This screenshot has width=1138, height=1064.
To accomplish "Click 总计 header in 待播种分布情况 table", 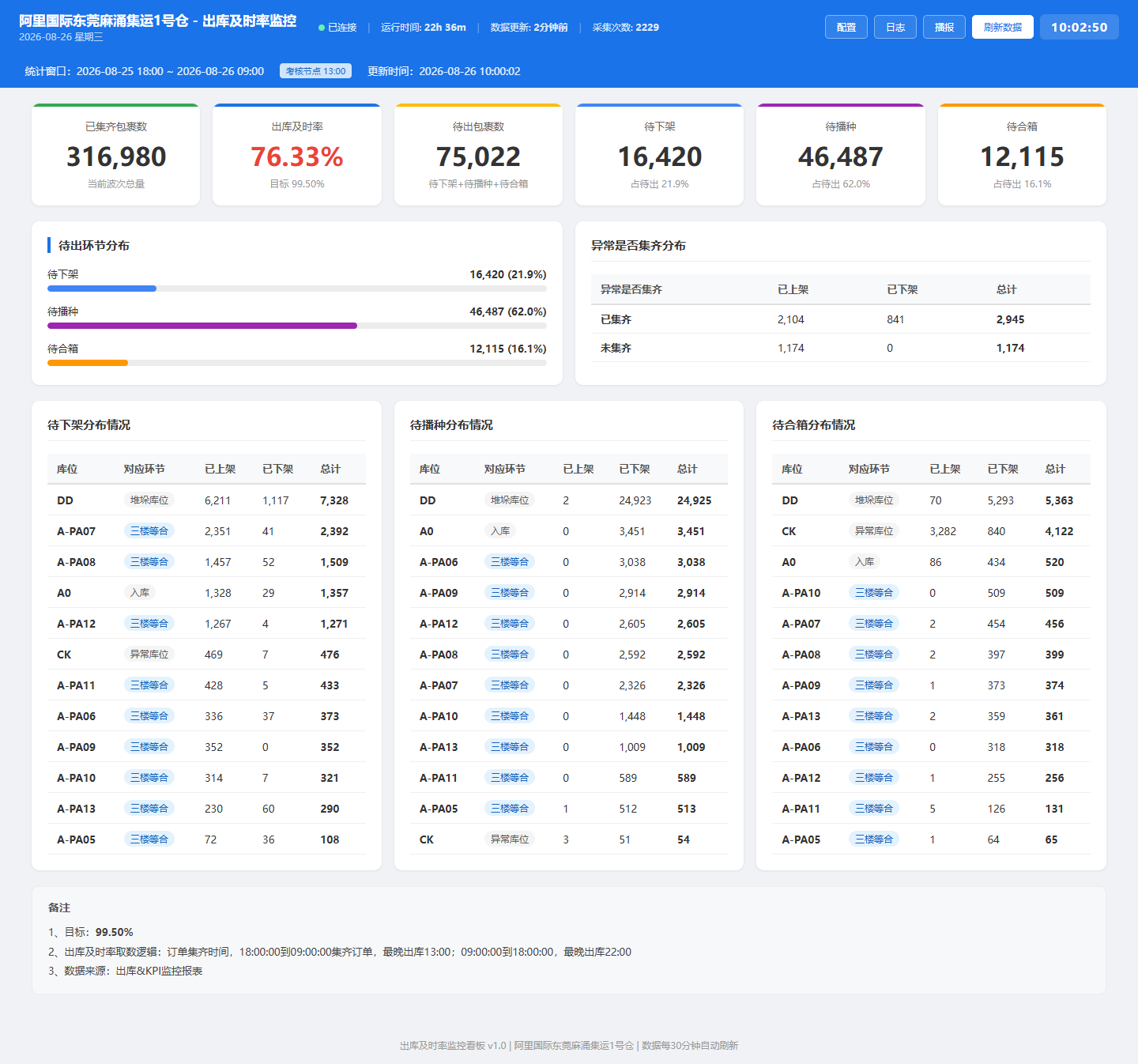I will pyautogui.click(x=688, y=469).
